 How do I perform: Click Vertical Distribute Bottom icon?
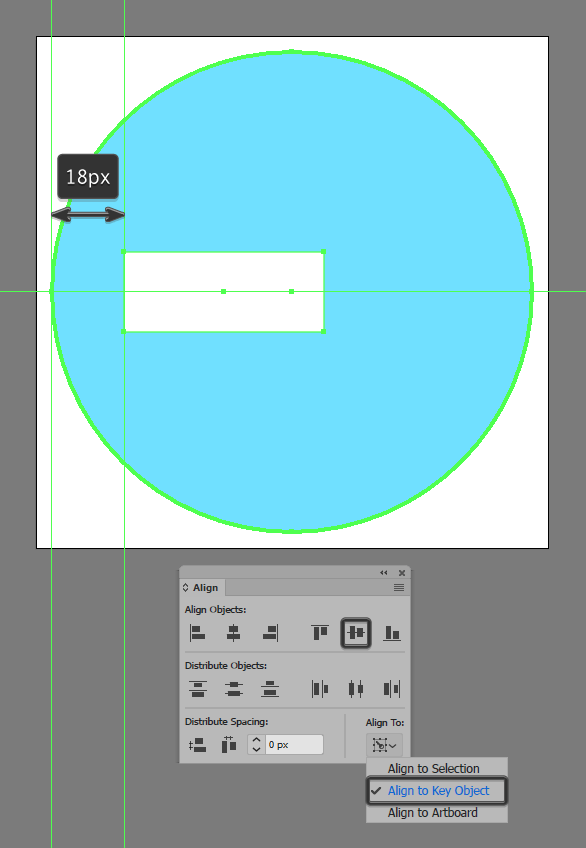270,688
